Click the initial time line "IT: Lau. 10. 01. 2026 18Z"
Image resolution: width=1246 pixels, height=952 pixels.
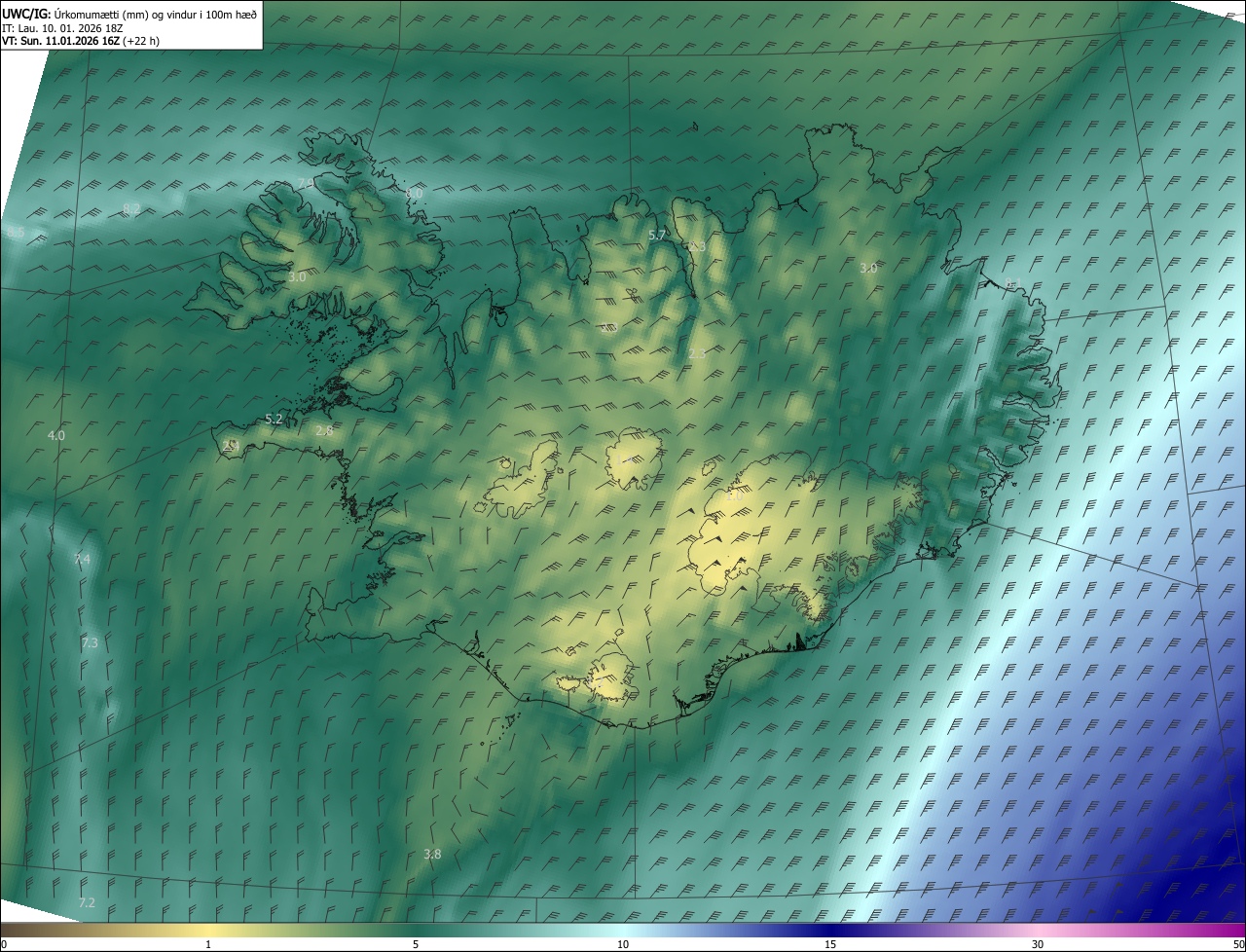(x=62, y=28)
